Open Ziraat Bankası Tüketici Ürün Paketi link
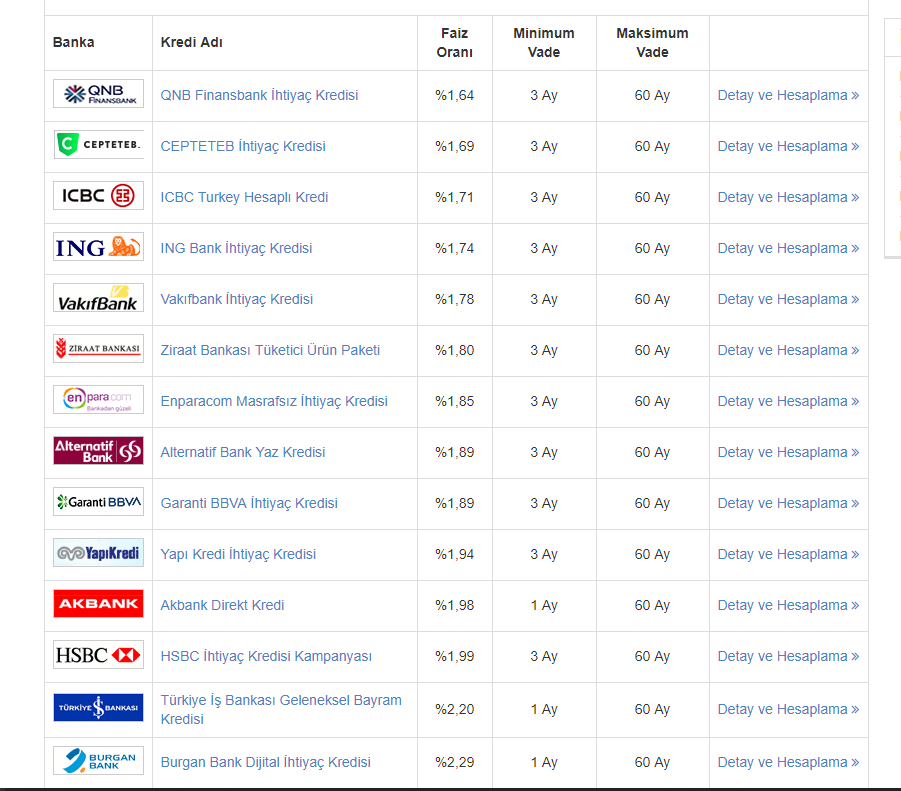Screen dimensions: 901x791 click(270, 350)
